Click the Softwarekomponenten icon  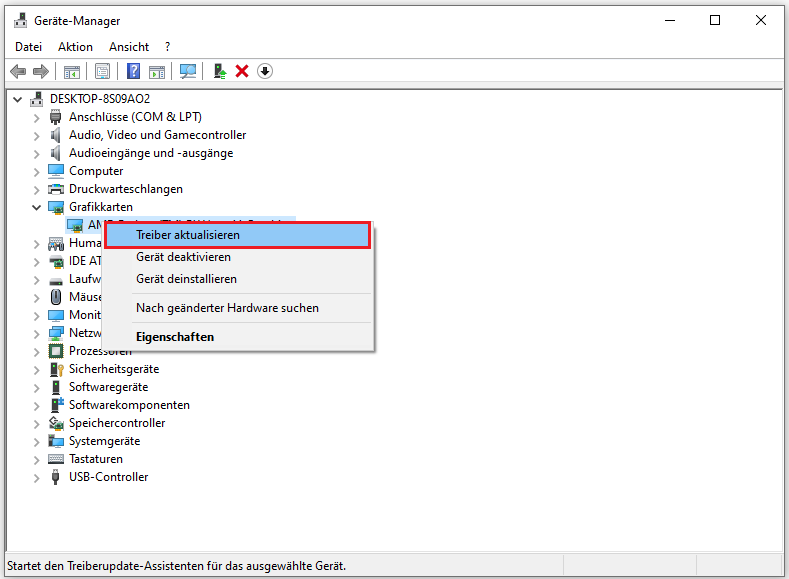(57, 405)
